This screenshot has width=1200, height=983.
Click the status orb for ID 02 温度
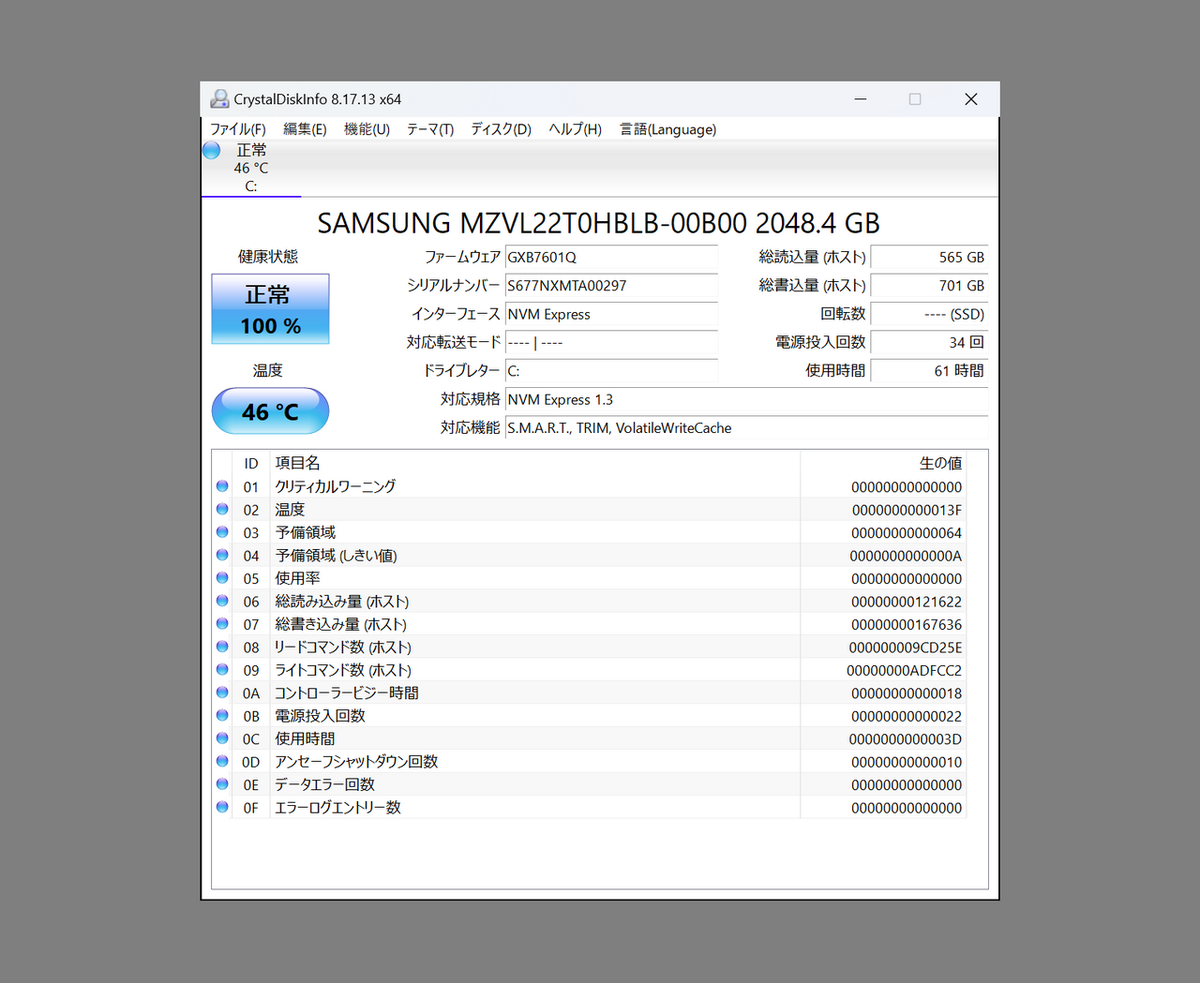point(222,509)
